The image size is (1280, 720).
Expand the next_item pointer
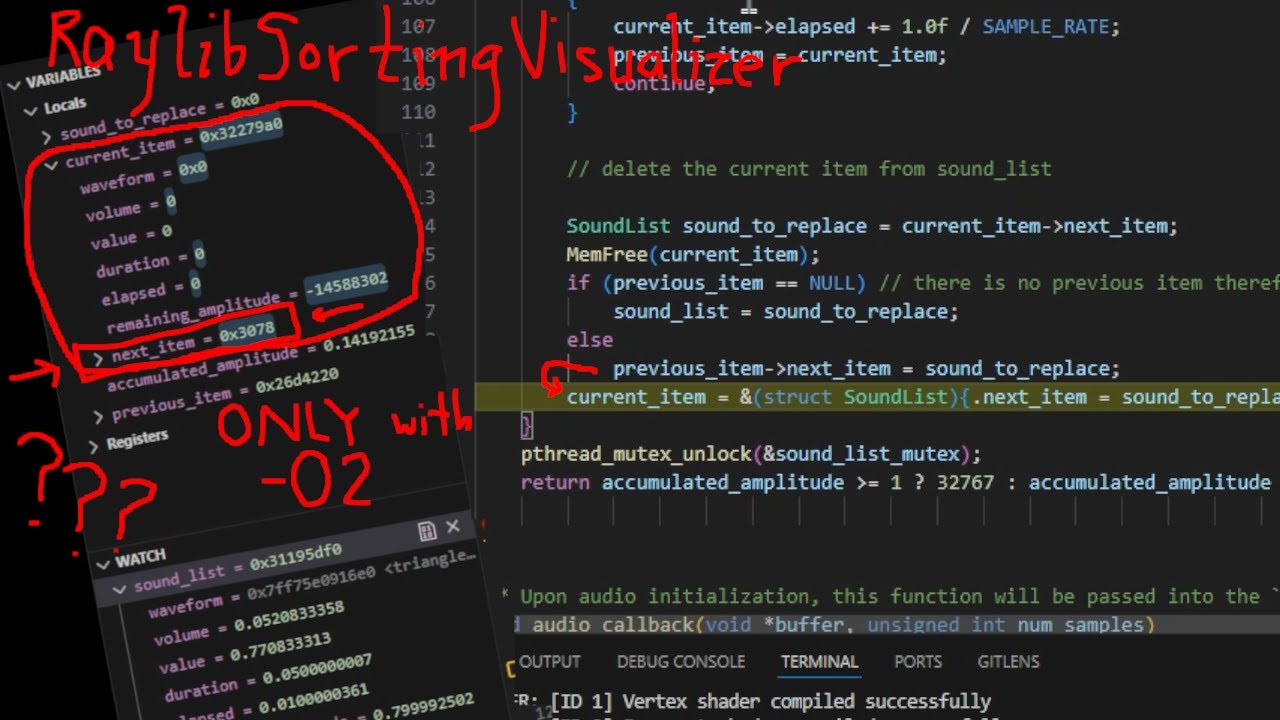pyautogui.click(x=98, y=358)
